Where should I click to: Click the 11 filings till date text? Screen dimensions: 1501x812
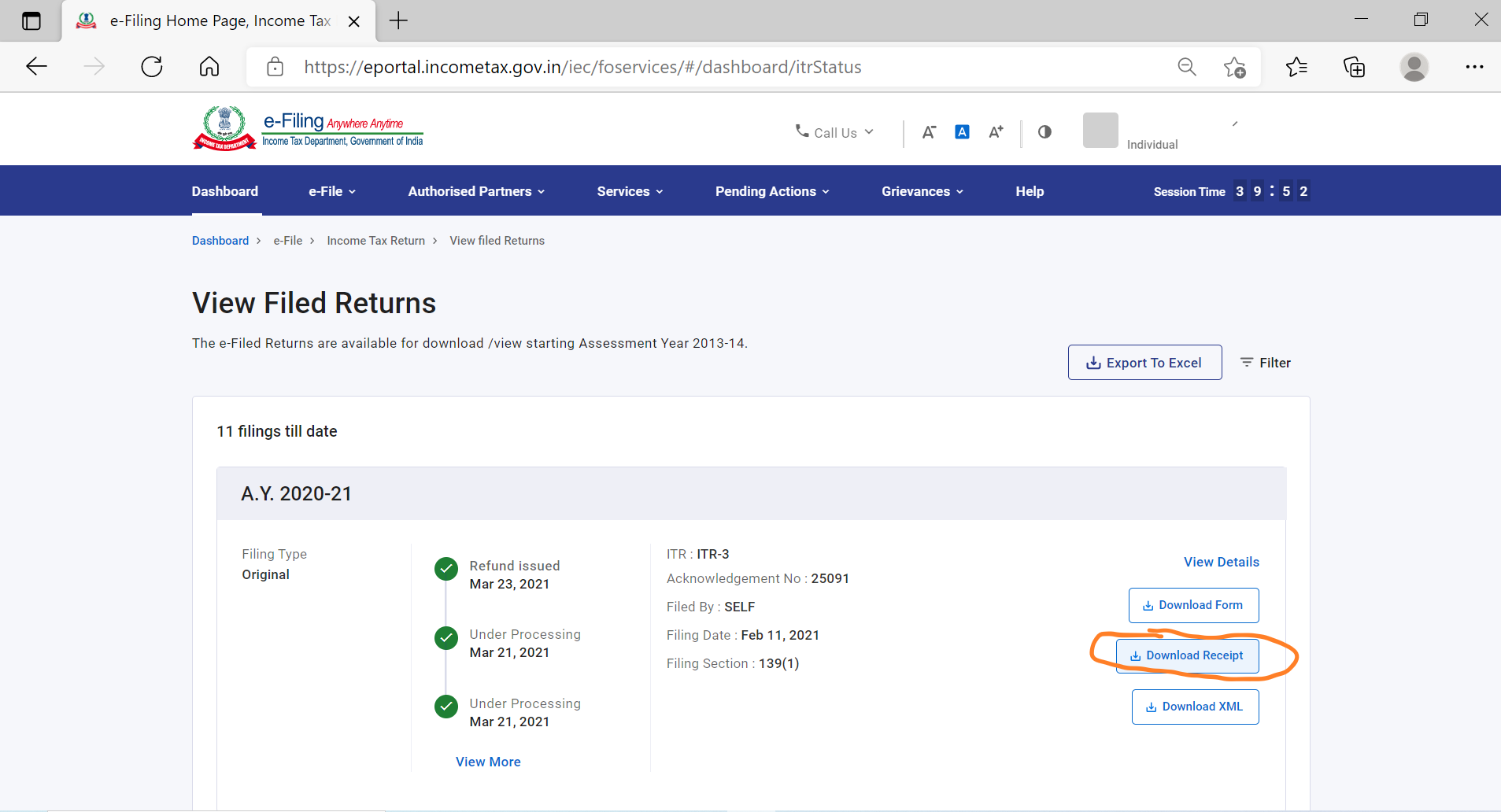(x=277, y=431)
